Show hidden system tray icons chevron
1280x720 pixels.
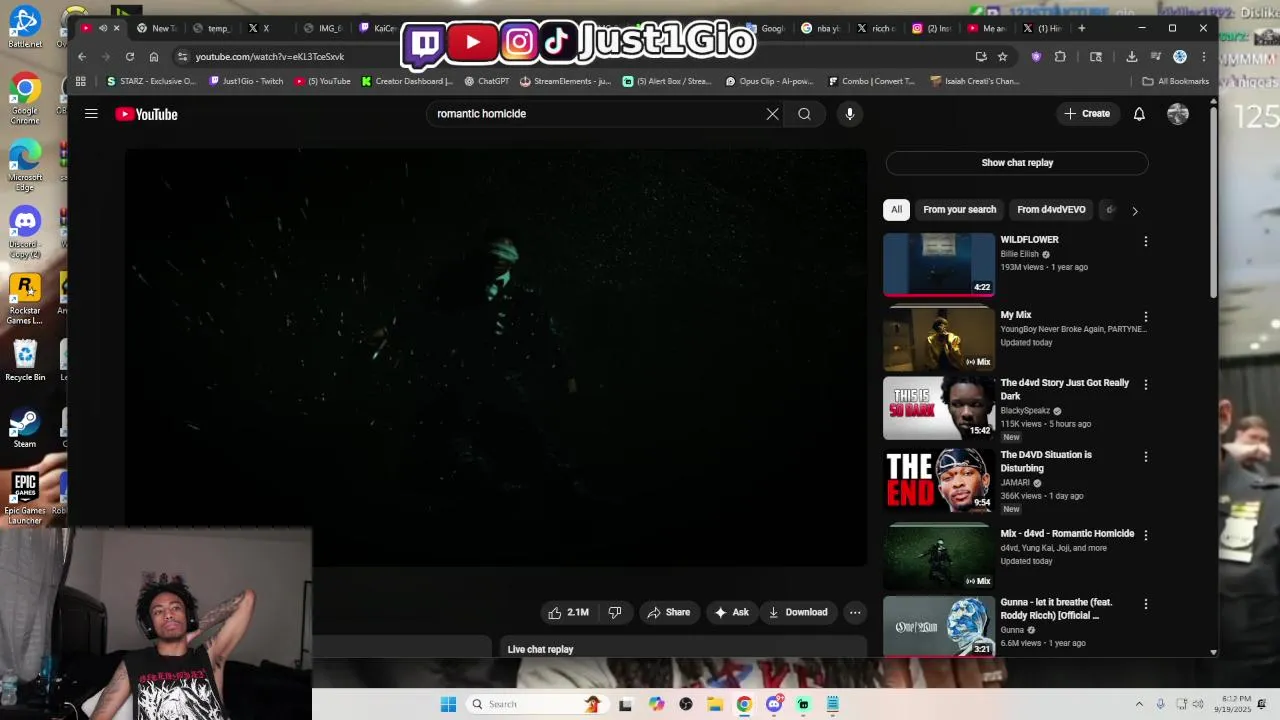1139,704
